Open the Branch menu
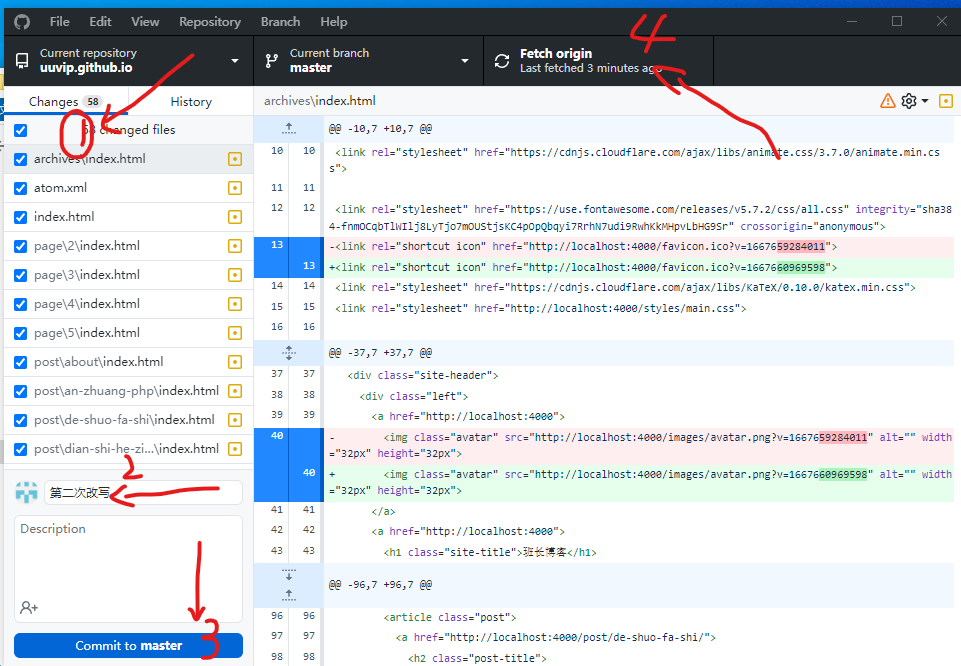Screen dimensions: 961x666 point(281,22)
